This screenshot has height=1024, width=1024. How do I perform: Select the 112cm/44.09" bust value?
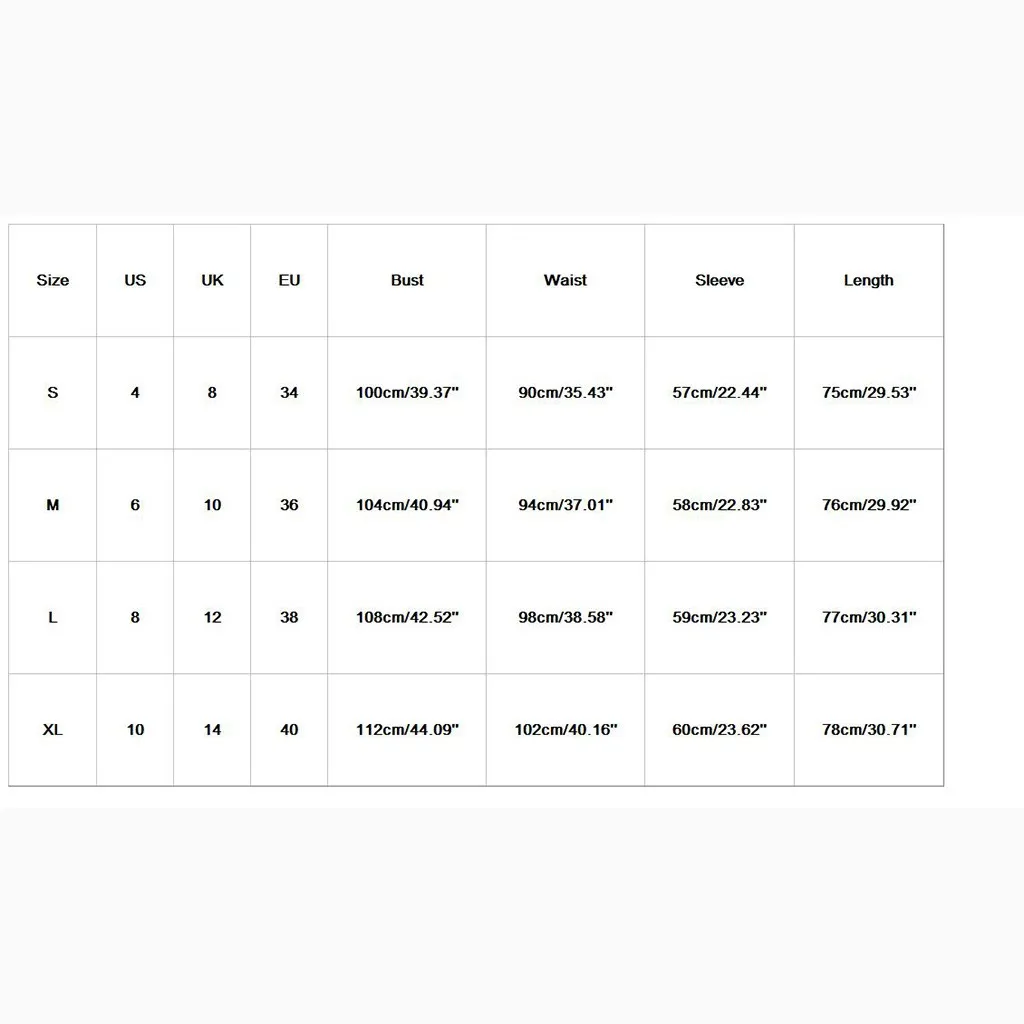tap(407, 730)
